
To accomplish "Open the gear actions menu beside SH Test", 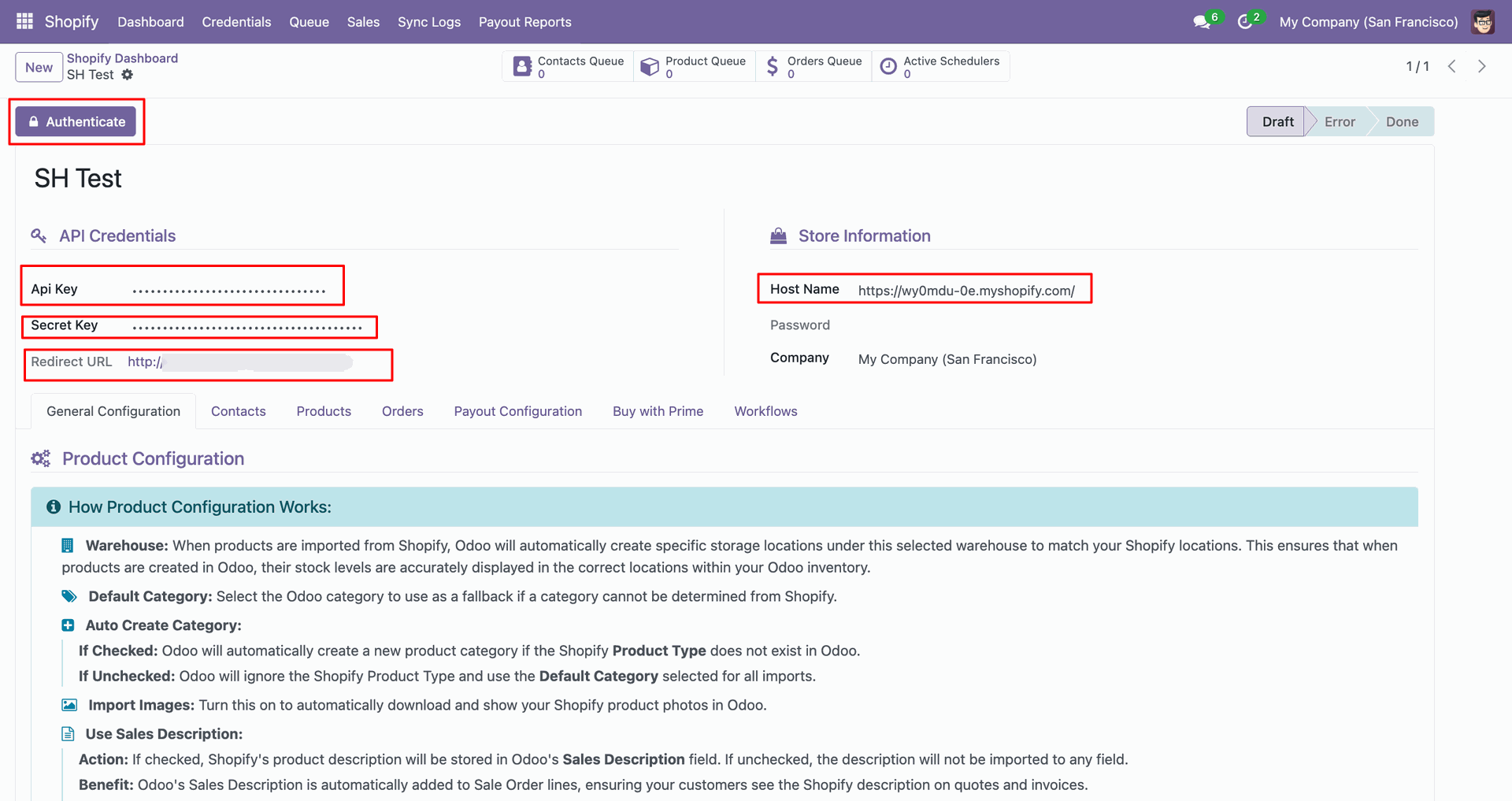I will point(128,75).
